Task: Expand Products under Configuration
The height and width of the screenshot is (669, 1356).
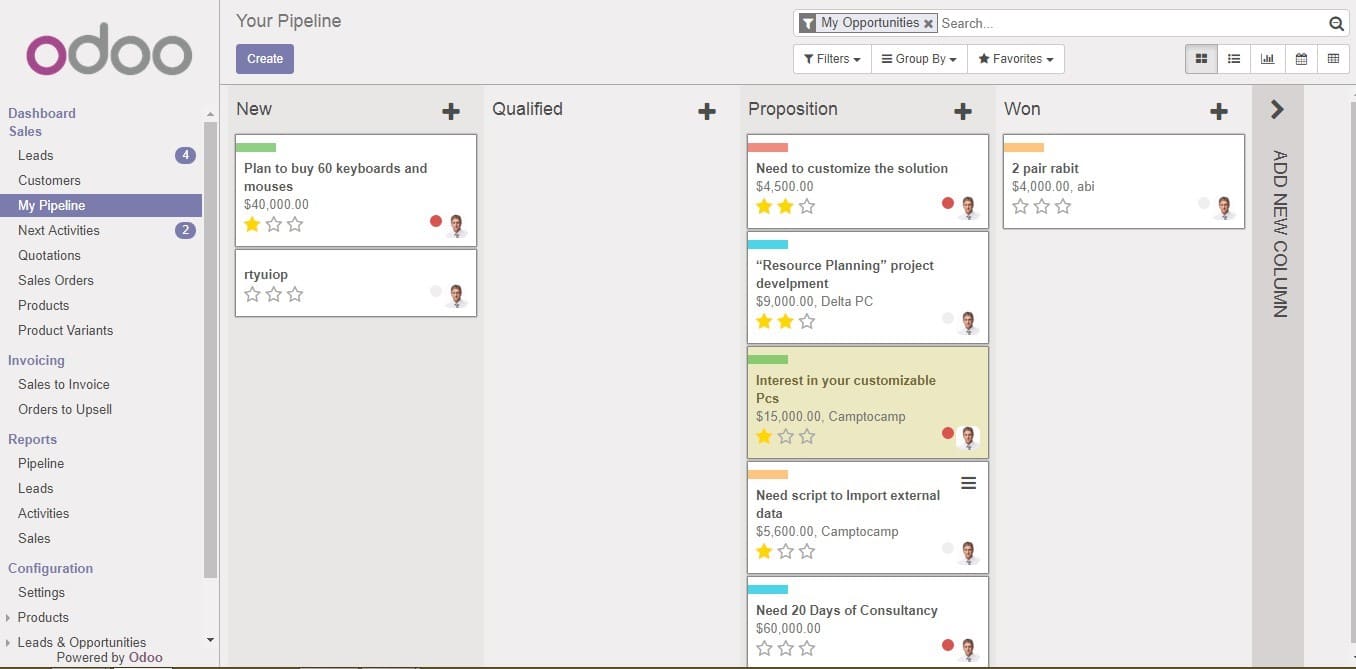Action: pyautogui.click(x=43, y=618)
